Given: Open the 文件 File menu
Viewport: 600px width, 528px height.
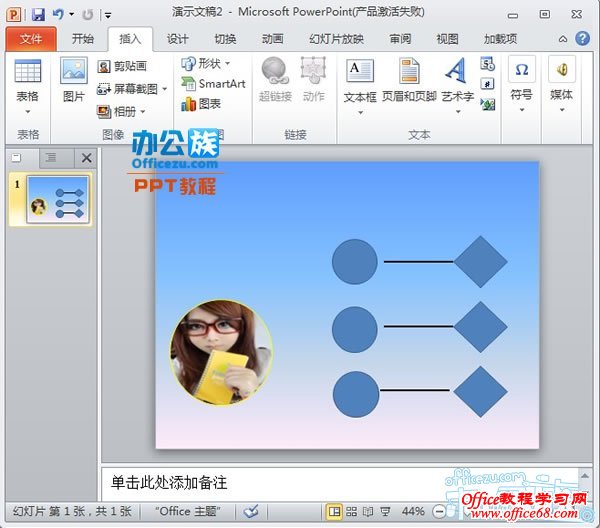Looking at the screenshot, I should 31,39.
